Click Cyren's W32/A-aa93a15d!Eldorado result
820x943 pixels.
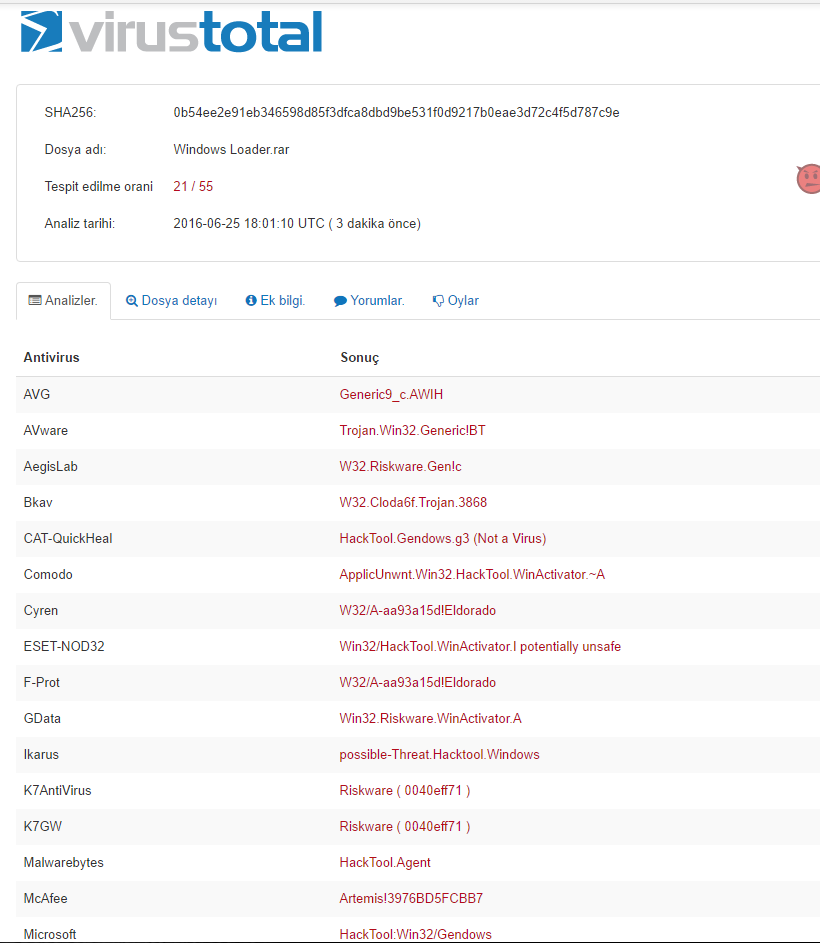pos(418,610)
